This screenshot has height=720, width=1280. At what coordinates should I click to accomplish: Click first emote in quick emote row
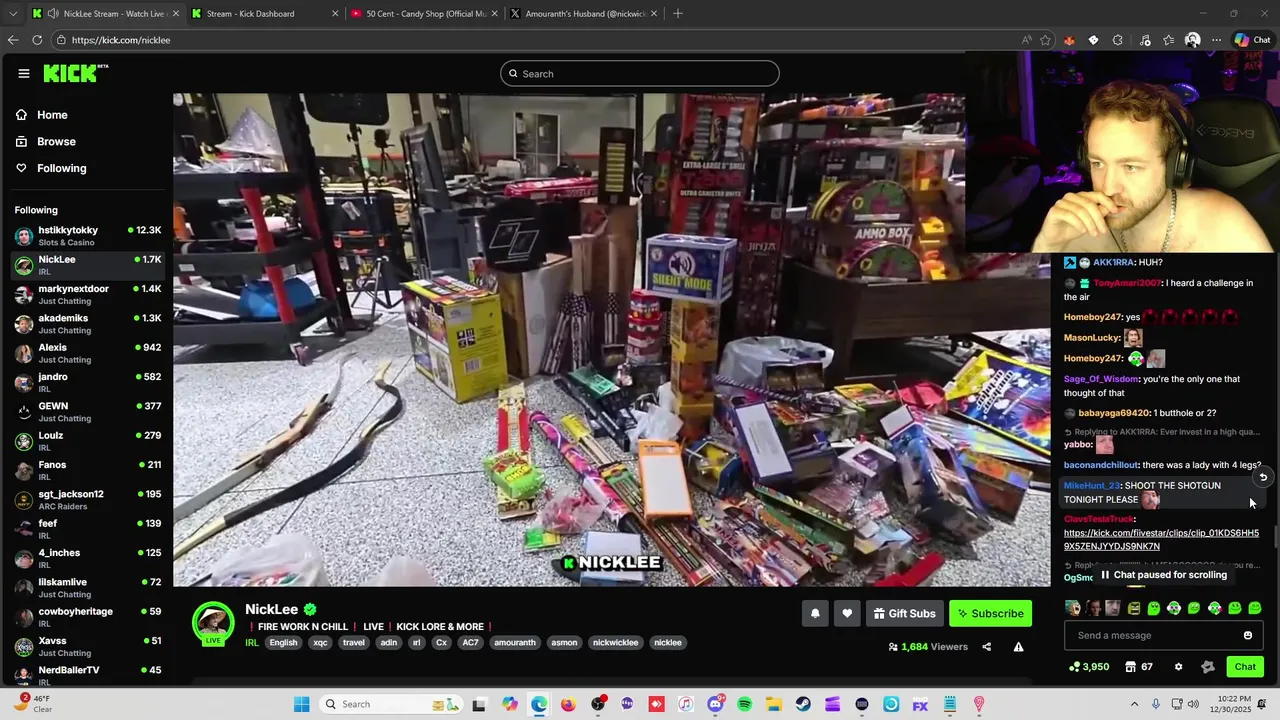pyautogui.click(x=1073, y=608)
